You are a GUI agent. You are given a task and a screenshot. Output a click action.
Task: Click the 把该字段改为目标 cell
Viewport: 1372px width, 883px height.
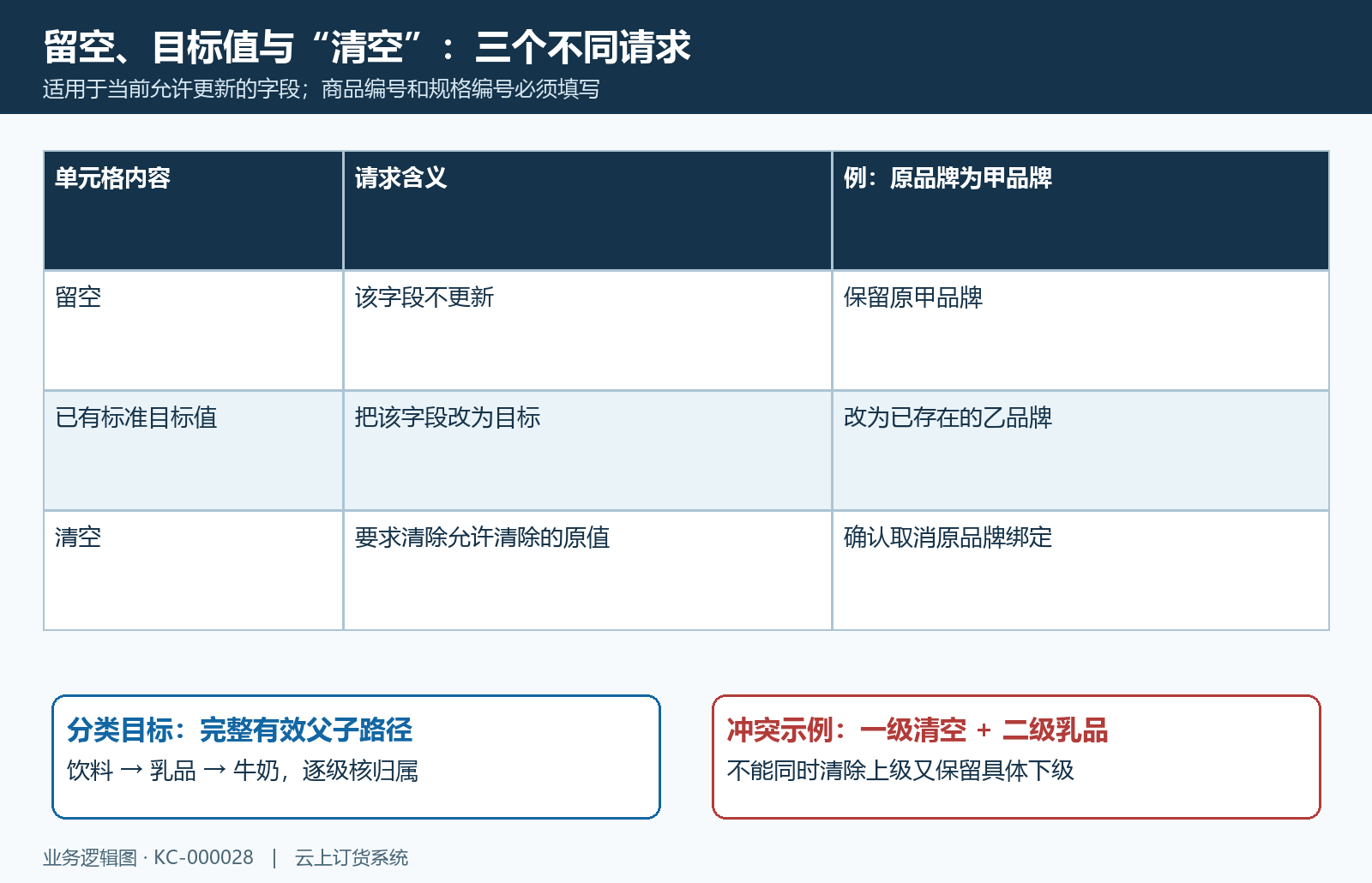[x=587, y=451]
